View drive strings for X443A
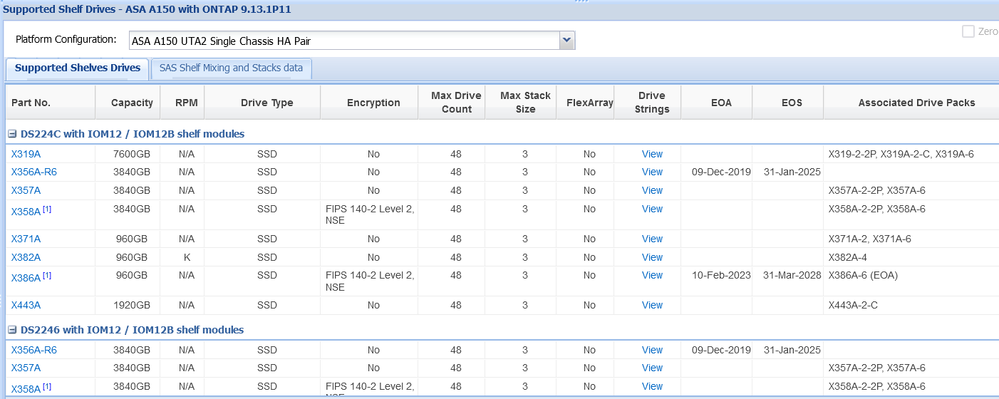Image resolution: width=999 pixels, height=399 pixels. coord(652,305)
